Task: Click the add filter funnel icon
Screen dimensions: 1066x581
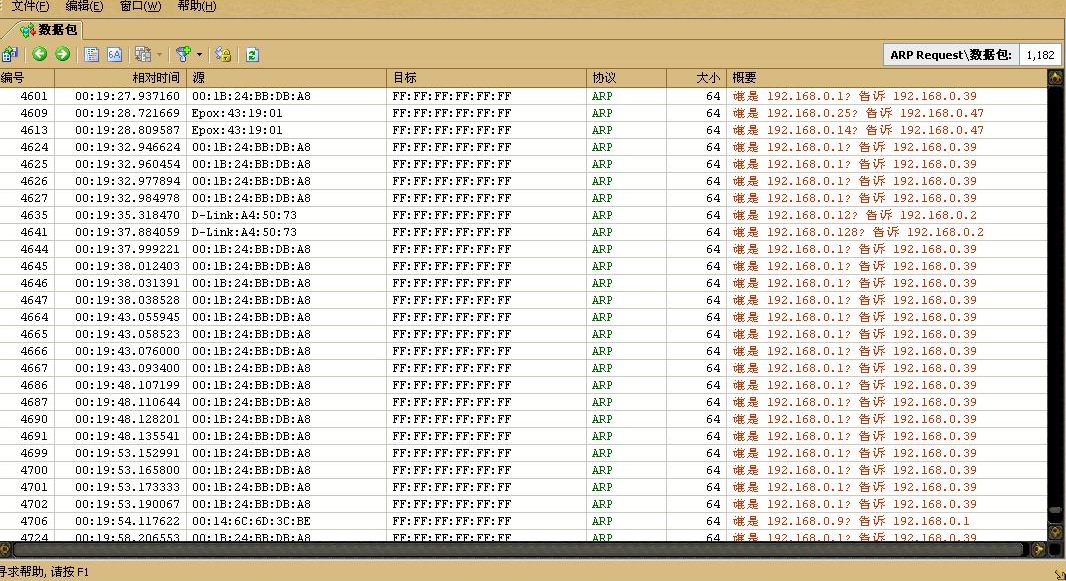Action: [183, 54]
